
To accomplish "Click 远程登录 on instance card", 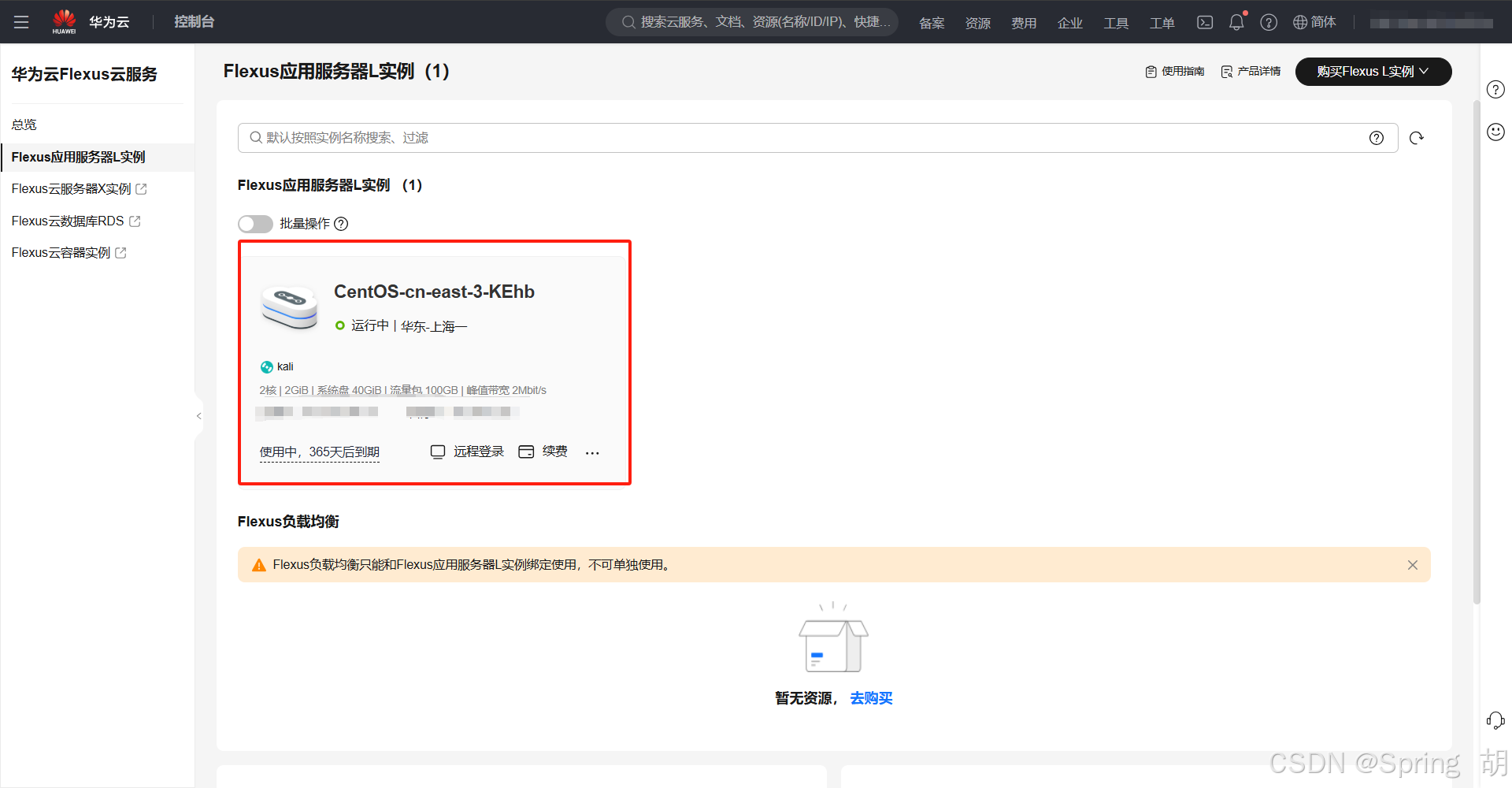I will [467, 452].
